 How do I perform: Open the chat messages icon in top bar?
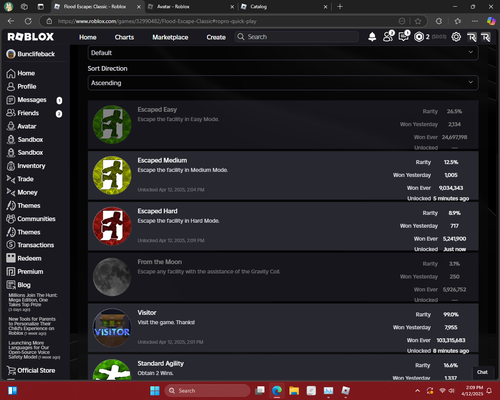404,37
